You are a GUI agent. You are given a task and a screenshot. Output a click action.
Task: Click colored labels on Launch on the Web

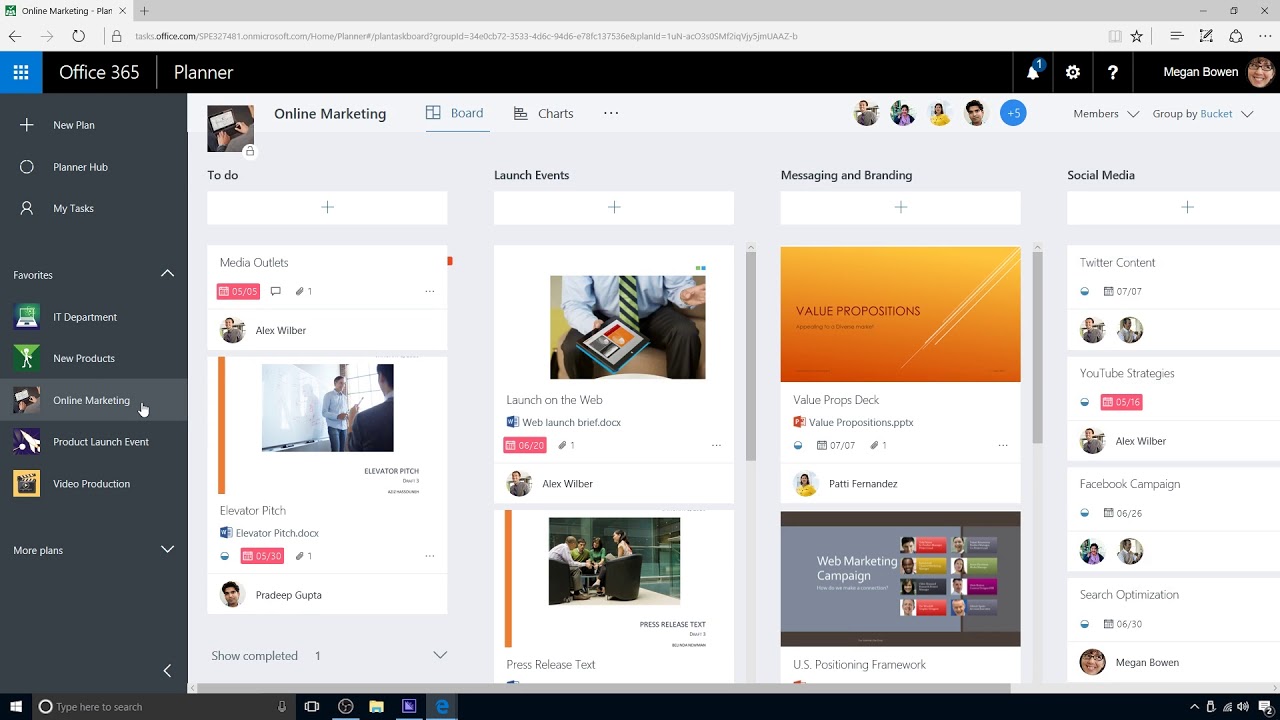pos(700,268)
